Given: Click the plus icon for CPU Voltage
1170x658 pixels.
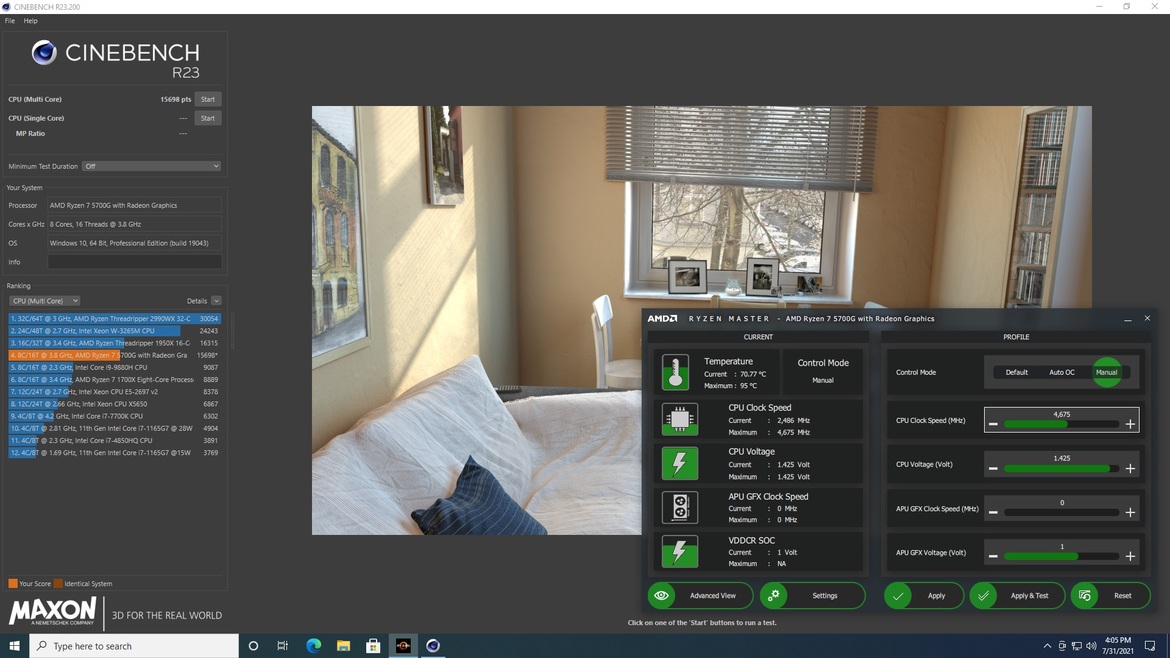Looking at the screenshot, I should 1130,468.
